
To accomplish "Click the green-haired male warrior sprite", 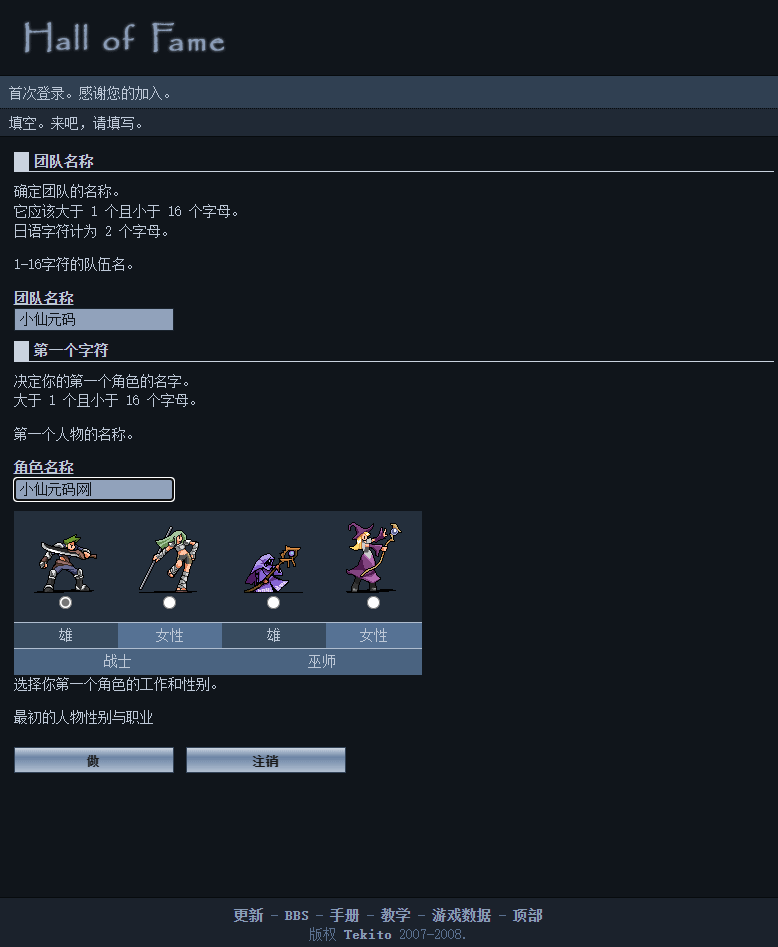I will (x=66, y=562).
